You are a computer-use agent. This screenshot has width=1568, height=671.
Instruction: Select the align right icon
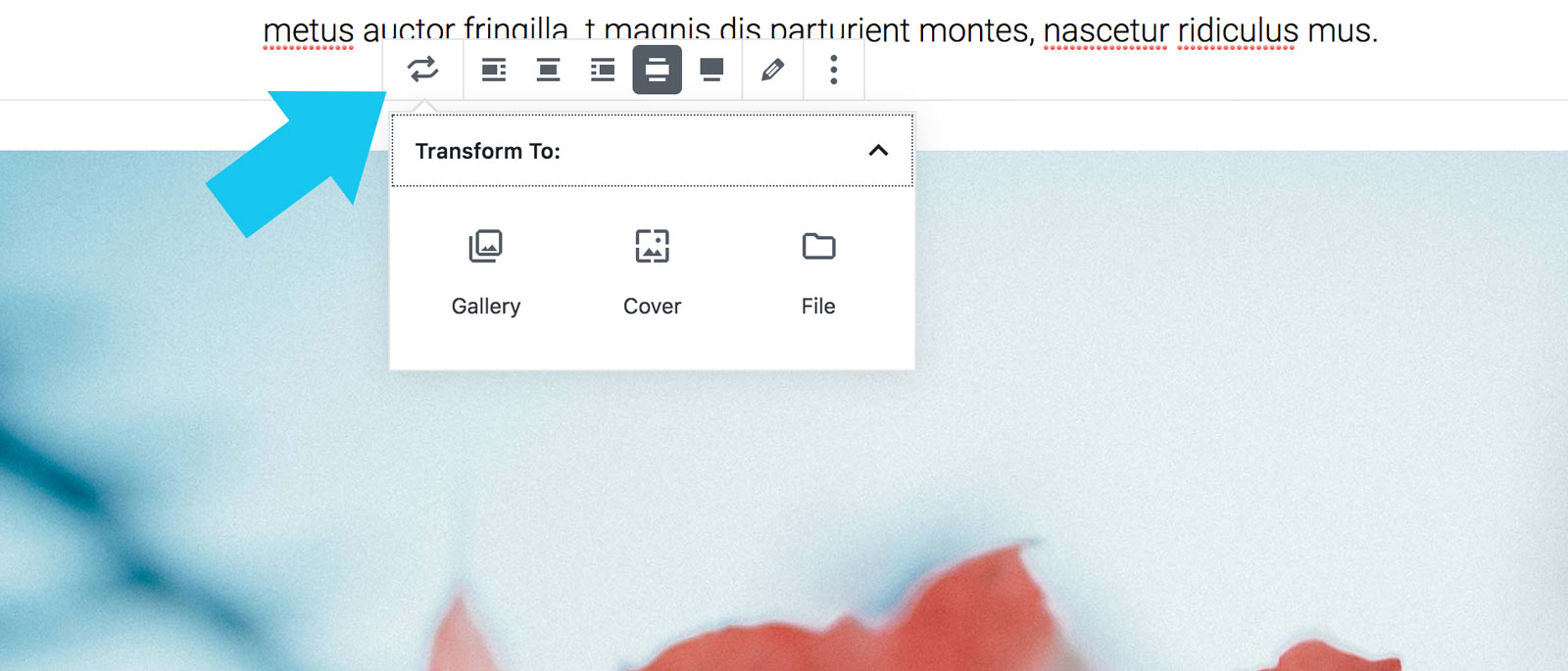coord(603,70)
